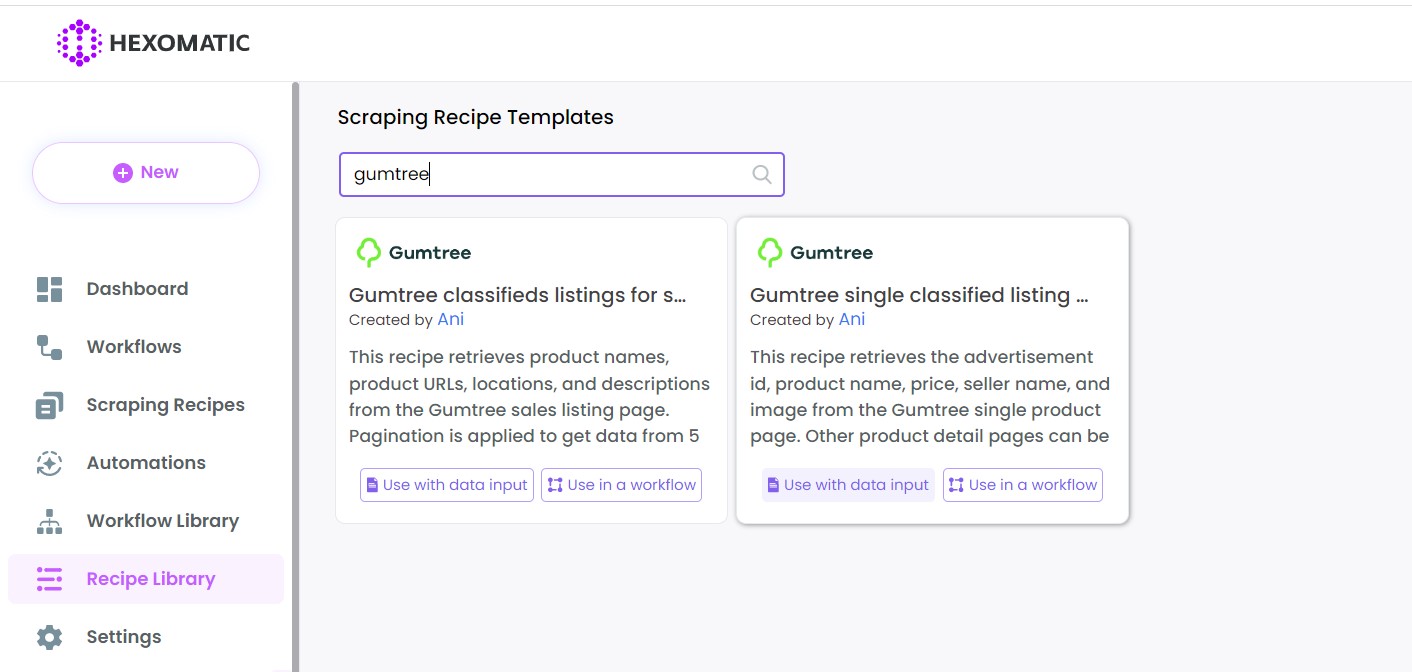This screenshot has height=672, width=1412.
Task: Use single classified listing with data input
Action: (x=848, y=485)
